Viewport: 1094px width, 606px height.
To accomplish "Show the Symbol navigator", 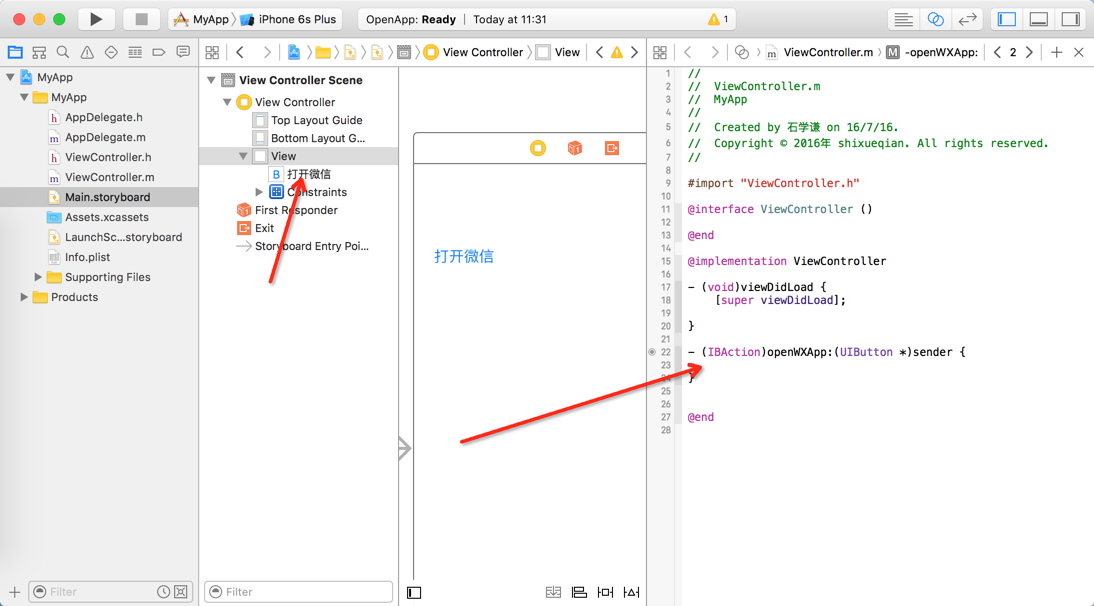I will click(39, 52).
